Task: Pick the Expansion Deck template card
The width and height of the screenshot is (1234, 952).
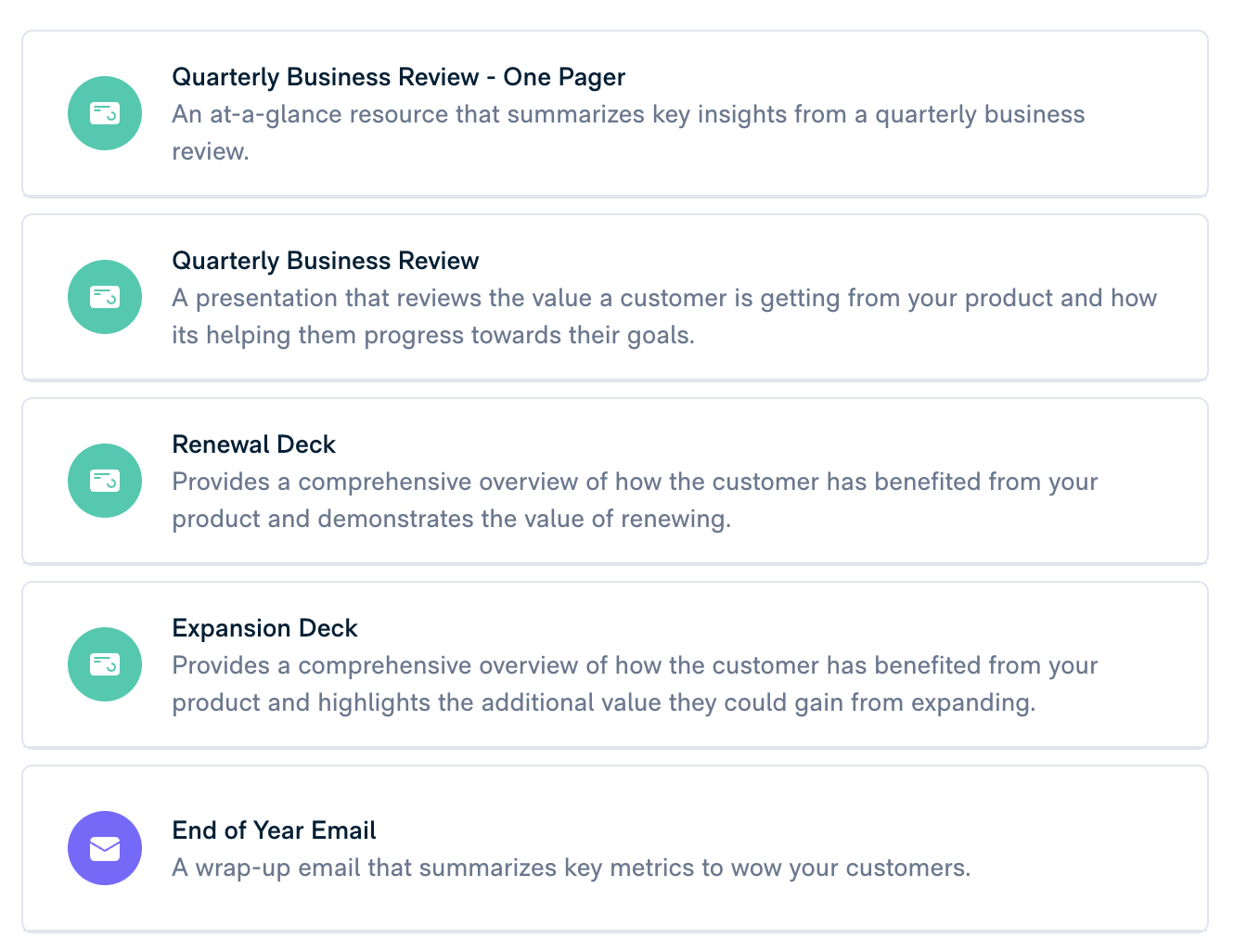Action: pyautogui.click(x=615, y=665)
